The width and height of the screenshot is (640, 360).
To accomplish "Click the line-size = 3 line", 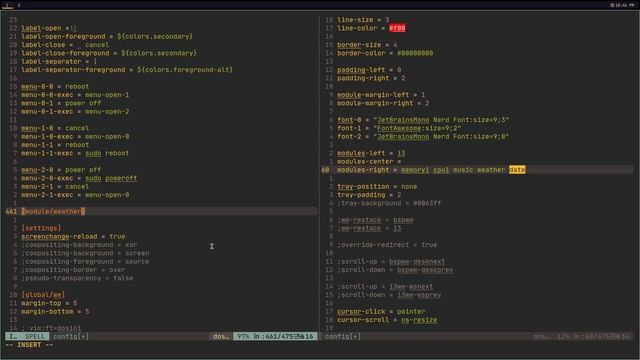I will click(x=363, y=20).
